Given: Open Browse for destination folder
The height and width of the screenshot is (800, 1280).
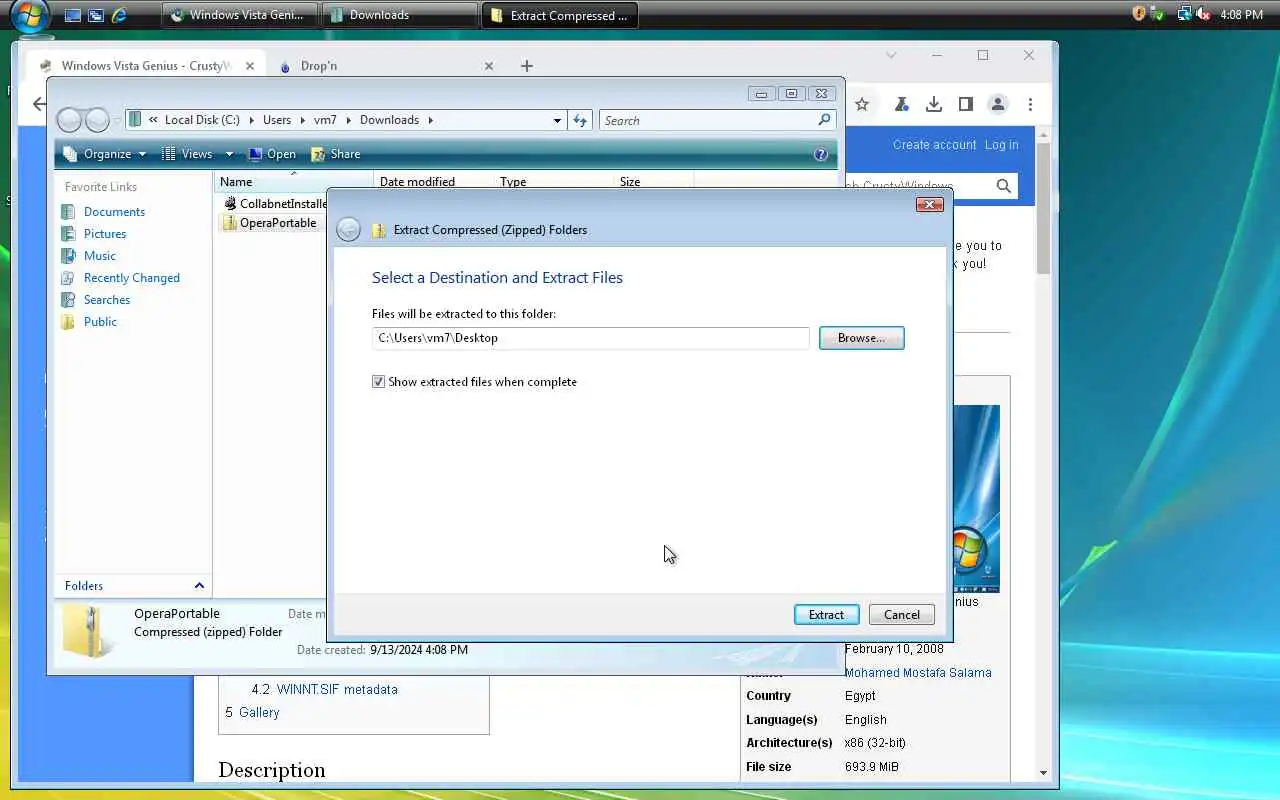Looking at the screenshot, I should click(861, 338).
